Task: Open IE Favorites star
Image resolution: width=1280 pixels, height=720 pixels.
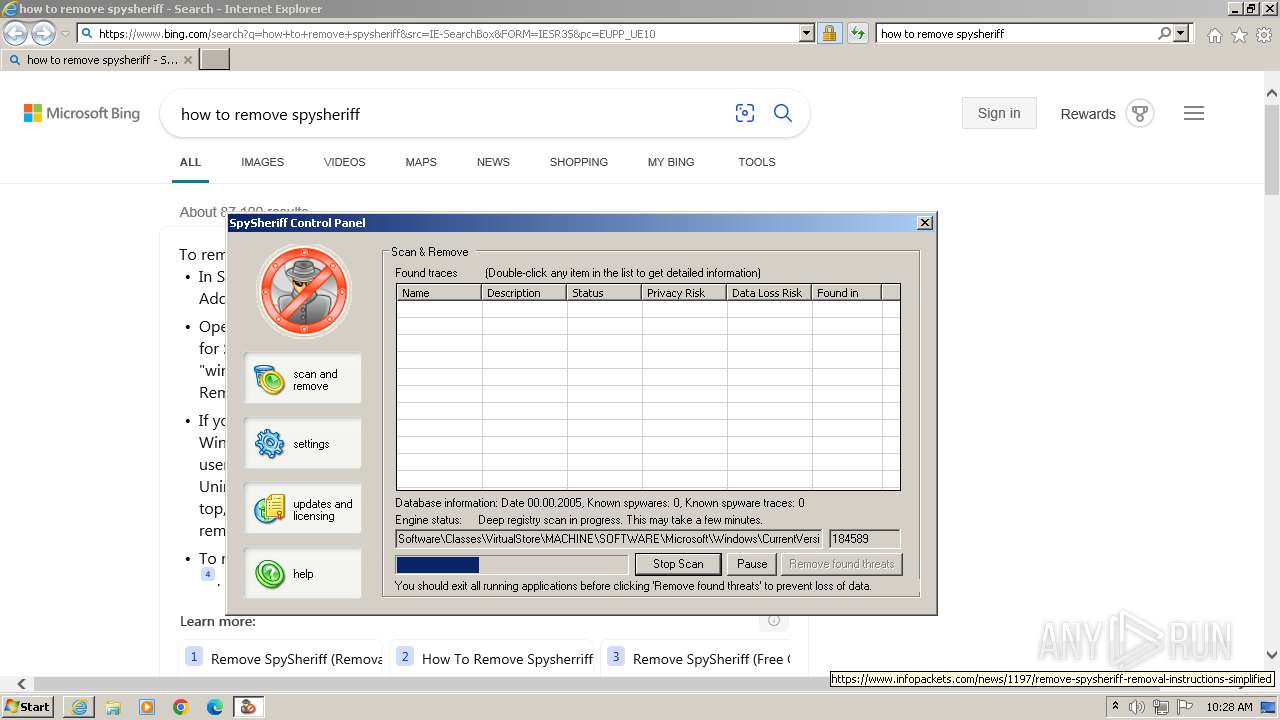Action: click(x=1239, y=35)
